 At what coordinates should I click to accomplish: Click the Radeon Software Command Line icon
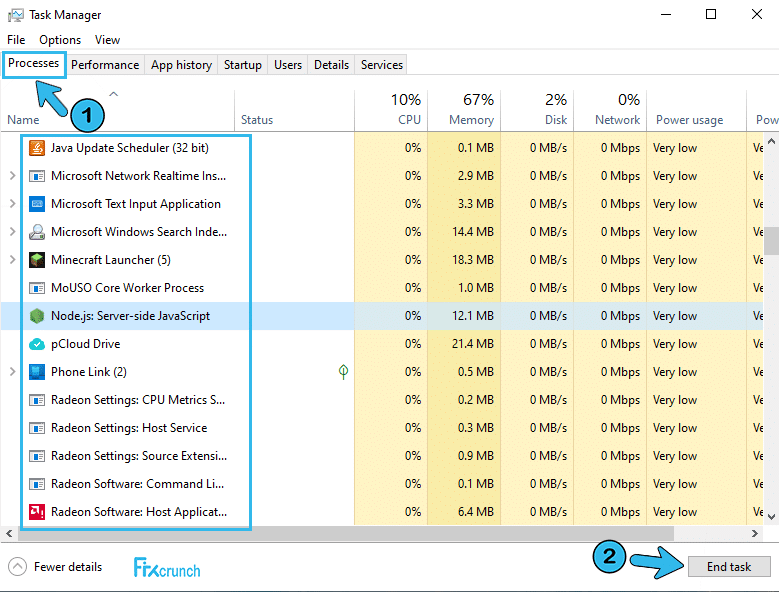(37, 484)
